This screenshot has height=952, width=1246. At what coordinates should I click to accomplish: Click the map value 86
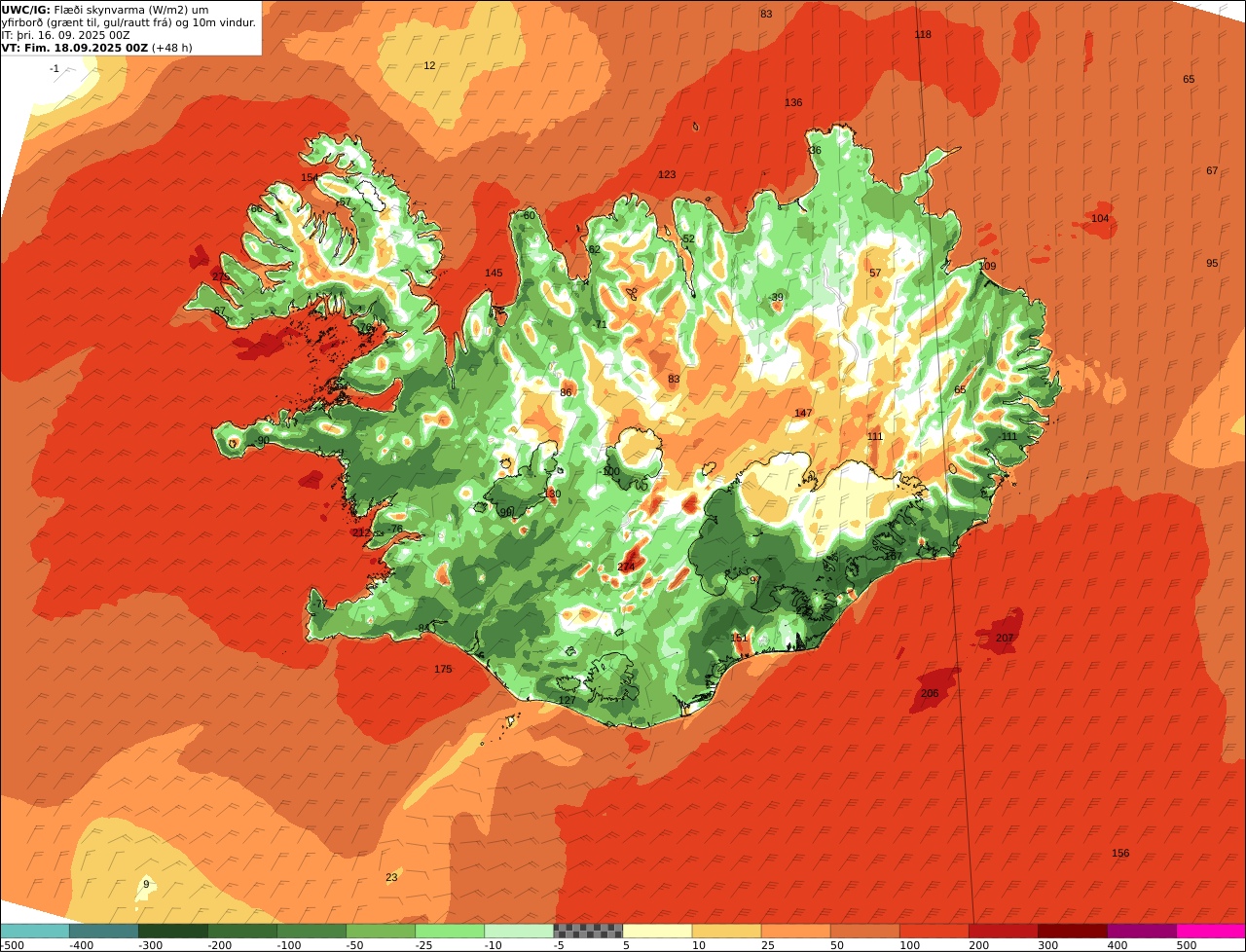[x=566, y=393]
